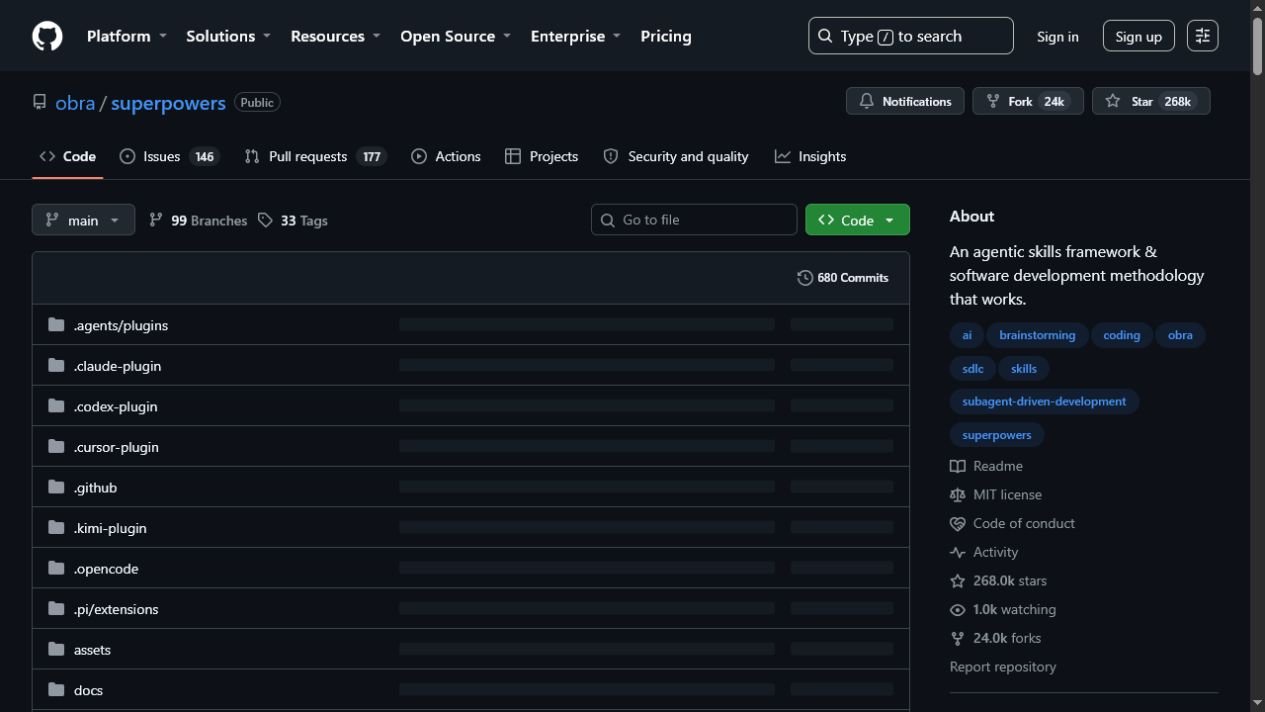Screen dimensions: 1265x712
Task: Expand the Platform menu
Action: point(127,36)
